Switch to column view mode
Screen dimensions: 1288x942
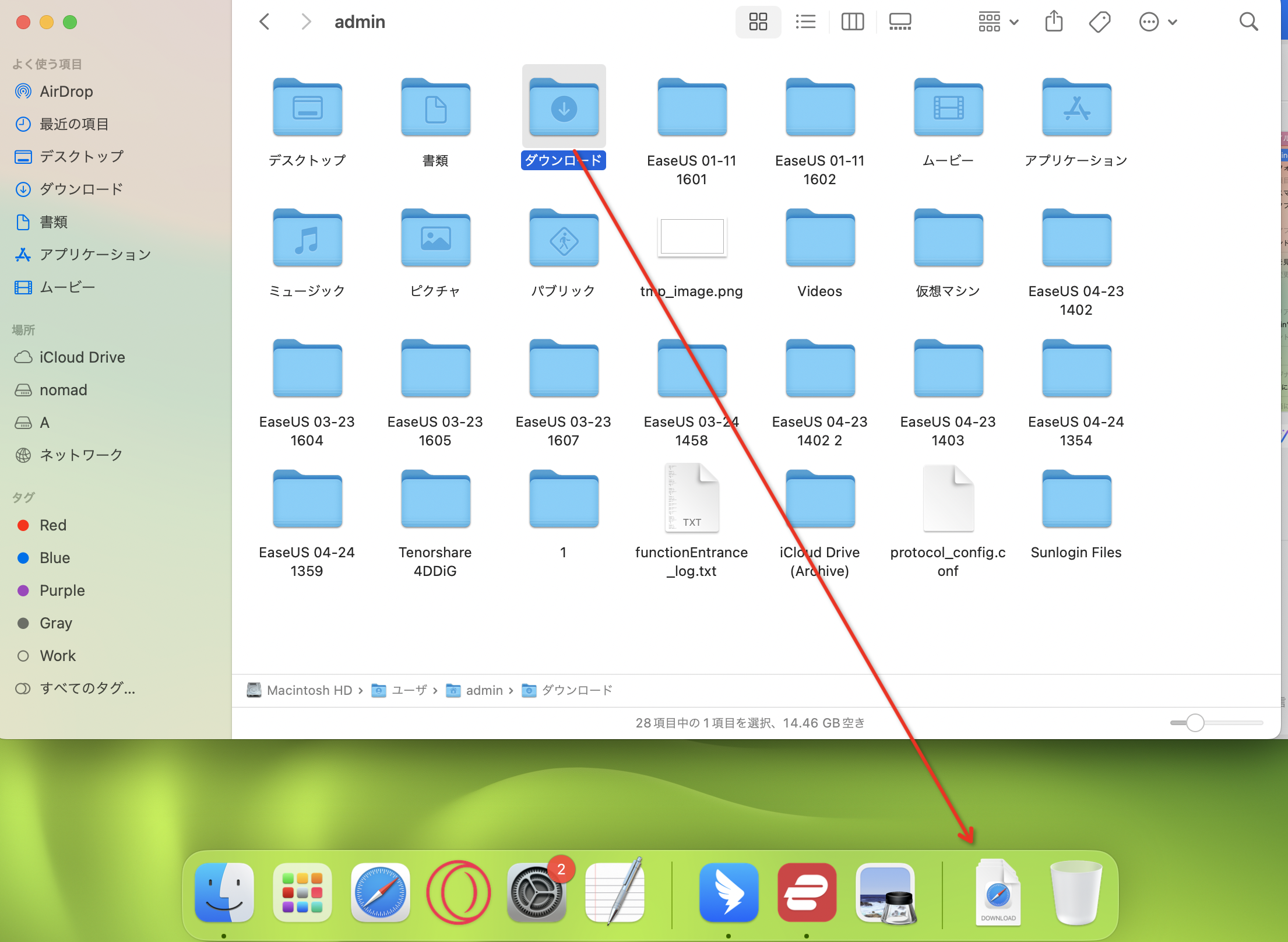(852, 22)
